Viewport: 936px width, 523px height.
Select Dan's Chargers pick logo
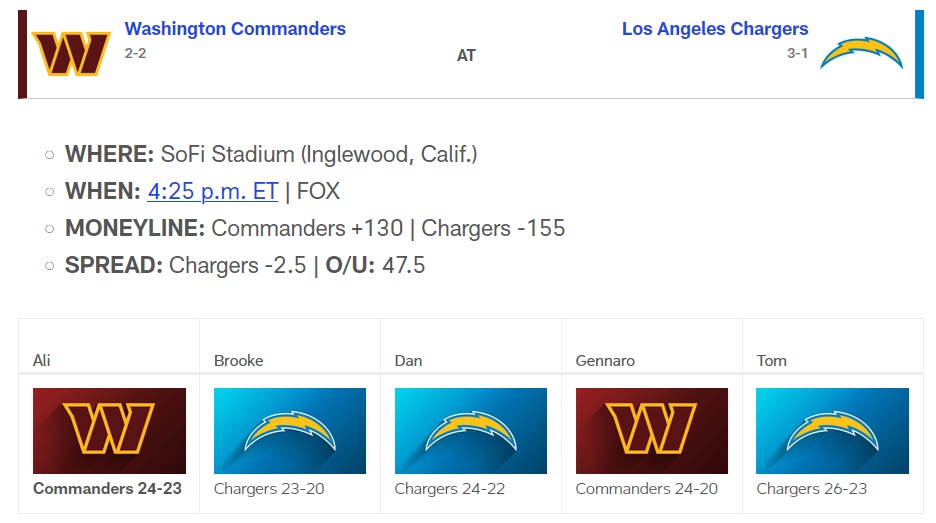471,430
